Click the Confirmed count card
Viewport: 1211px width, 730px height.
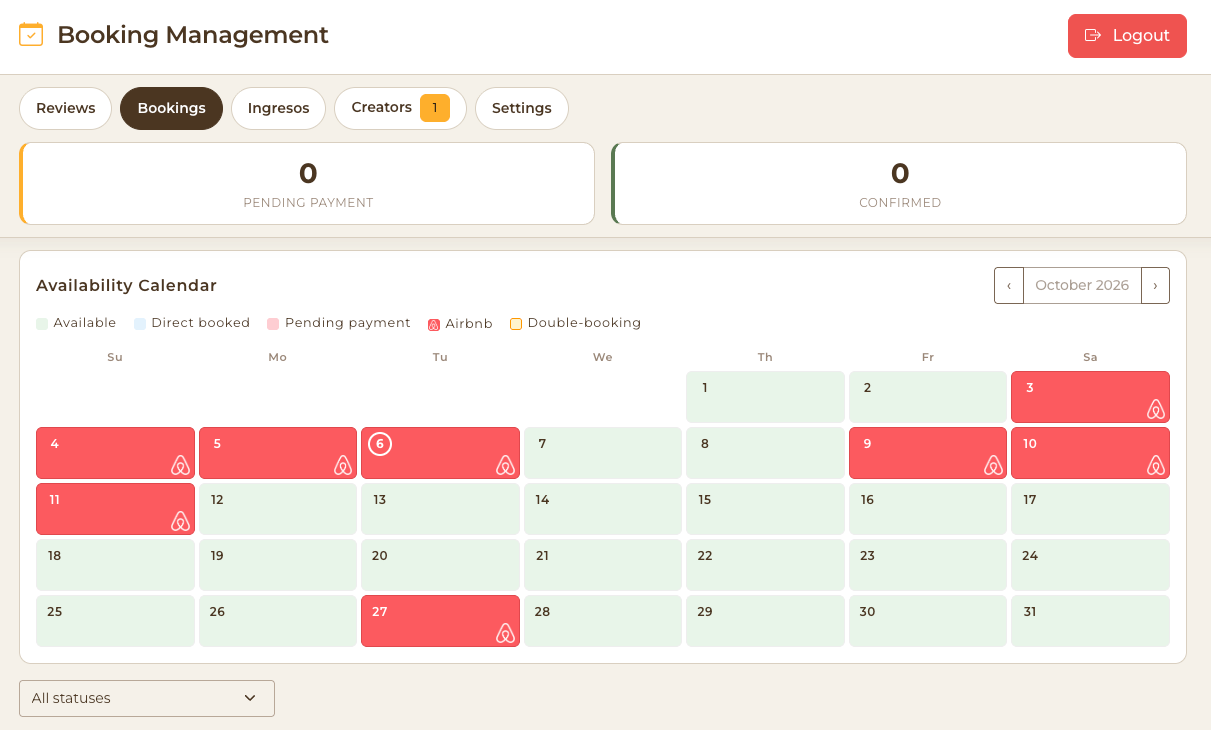click(899, 184)
